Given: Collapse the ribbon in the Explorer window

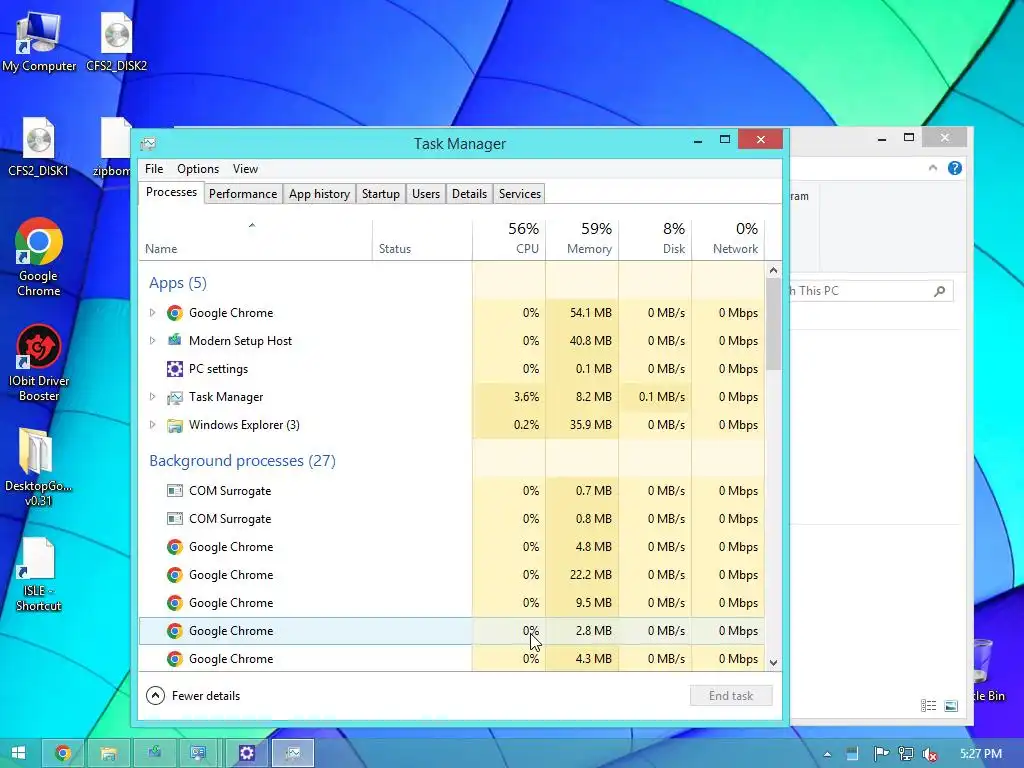Looking at the screenshot, I should coord(933,168).
